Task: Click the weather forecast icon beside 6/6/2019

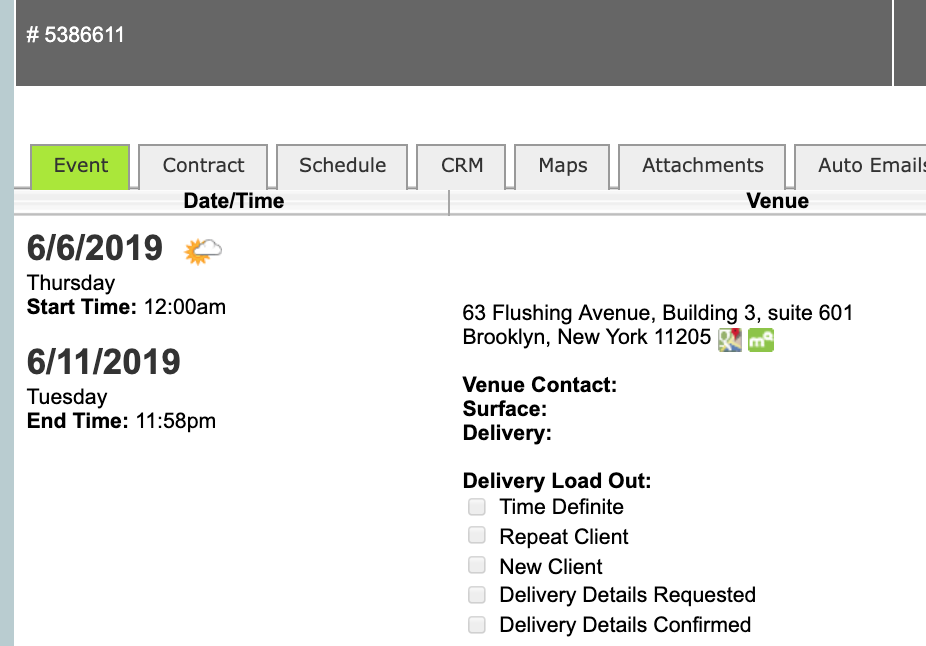Action: coord(203,251)
